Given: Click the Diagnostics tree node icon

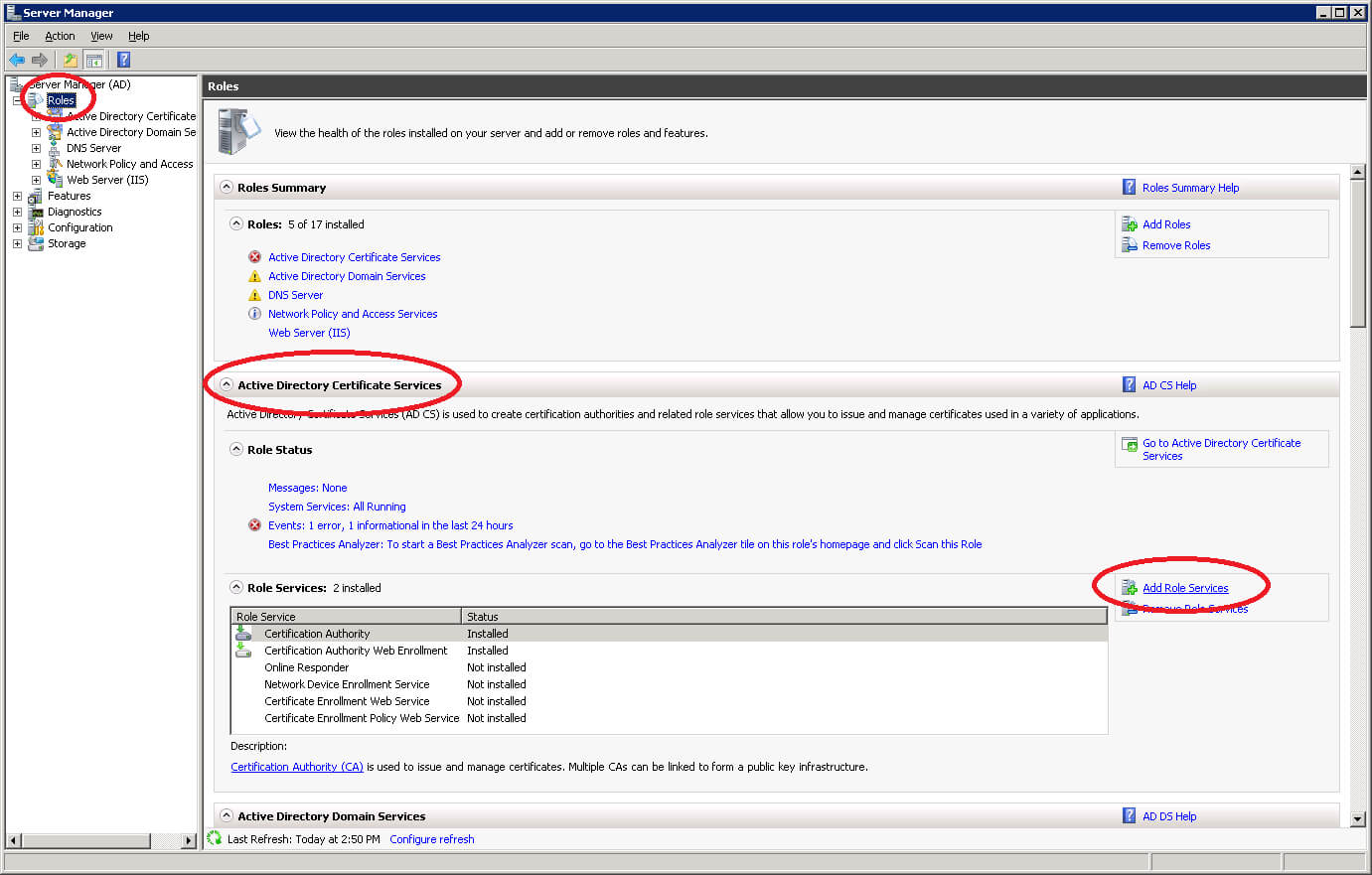Looking at the screenshot, I should pos(36,212).
